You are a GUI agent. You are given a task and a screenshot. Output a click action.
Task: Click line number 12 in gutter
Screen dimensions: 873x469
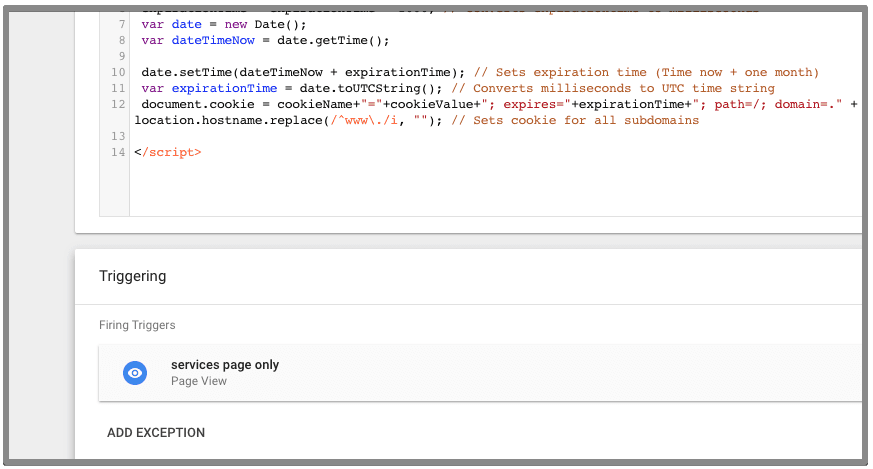(x=118, y=104)
